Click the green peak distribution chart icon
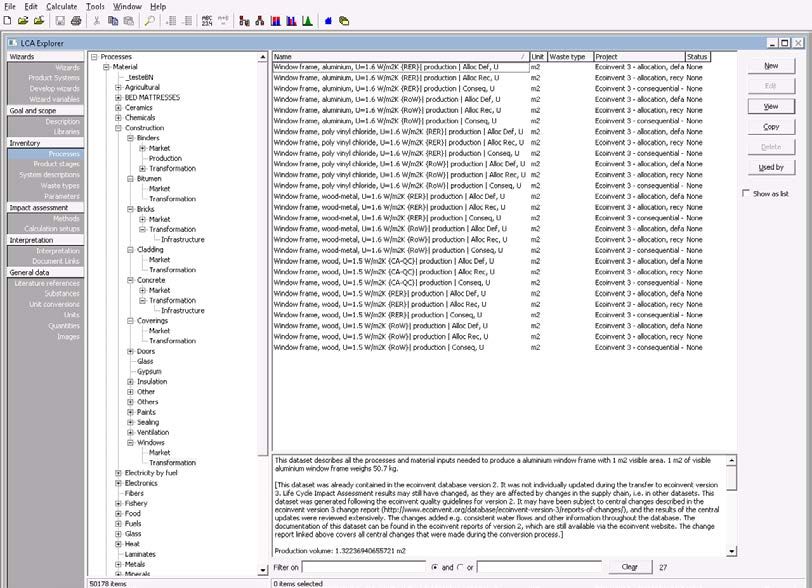 308,21
